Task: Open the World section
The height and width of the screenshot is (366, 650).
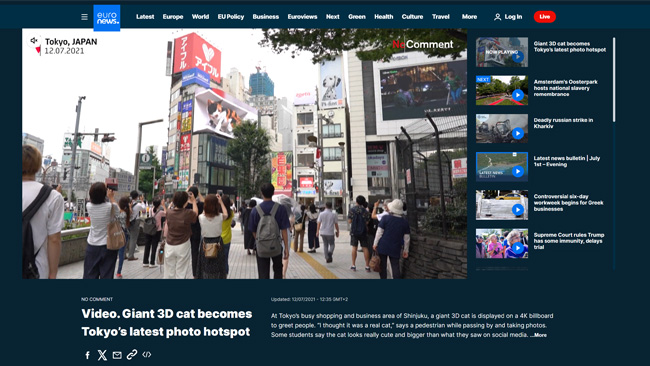Action: pos(200,17)
